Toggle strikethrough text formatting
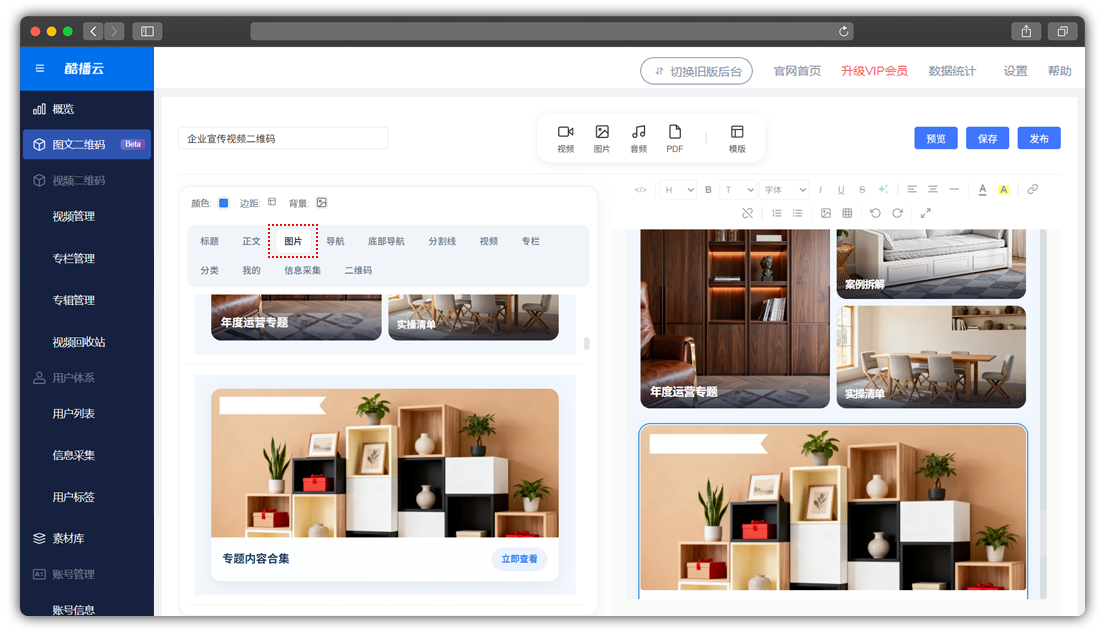Image resolution: width=1100 pixels, height=632 pixels. click(x=862, y=189)
